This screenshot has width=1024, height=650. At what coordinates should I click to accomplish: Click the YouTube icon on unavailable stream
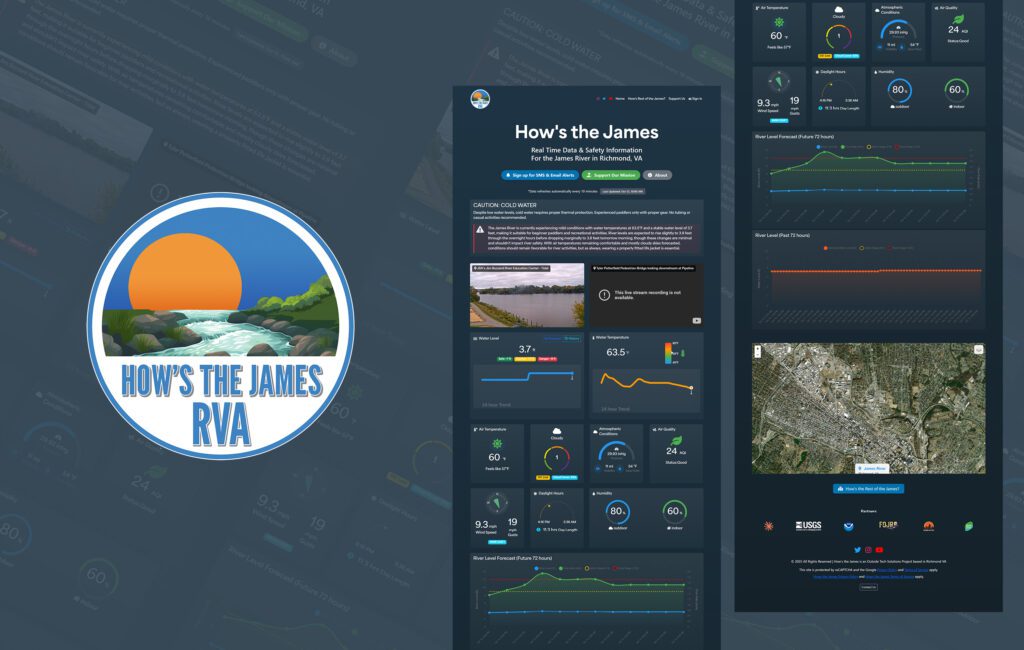coord(697,320)
